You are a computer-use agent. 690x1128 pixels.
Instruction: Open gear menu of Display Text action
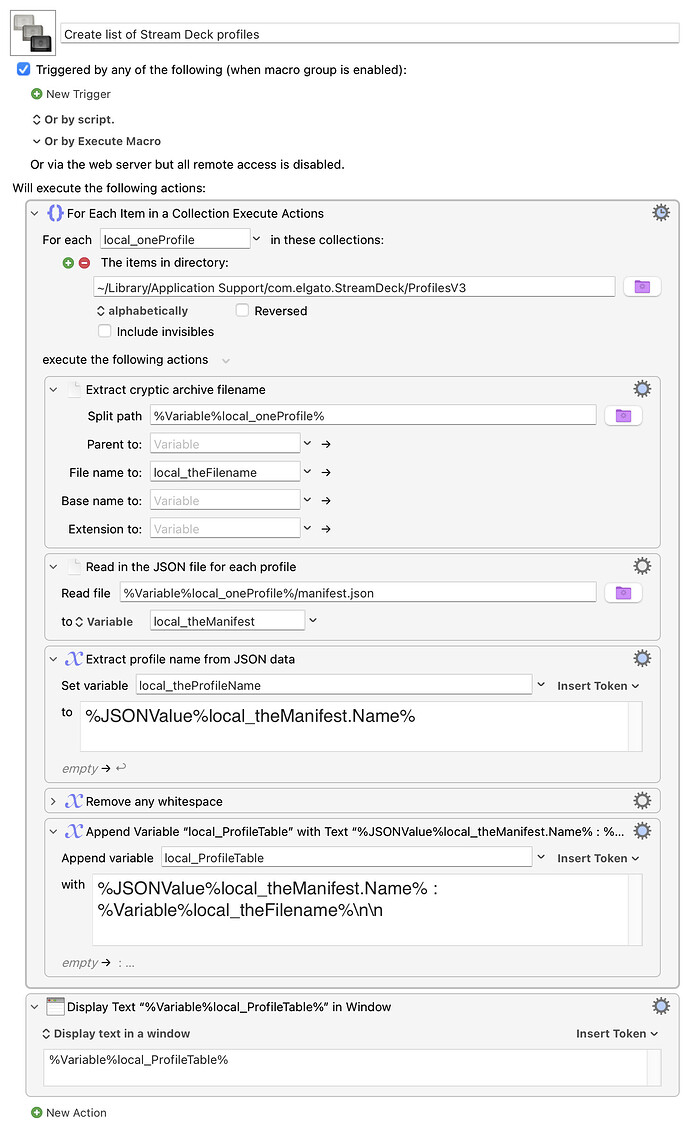(x=661, y=1006)
